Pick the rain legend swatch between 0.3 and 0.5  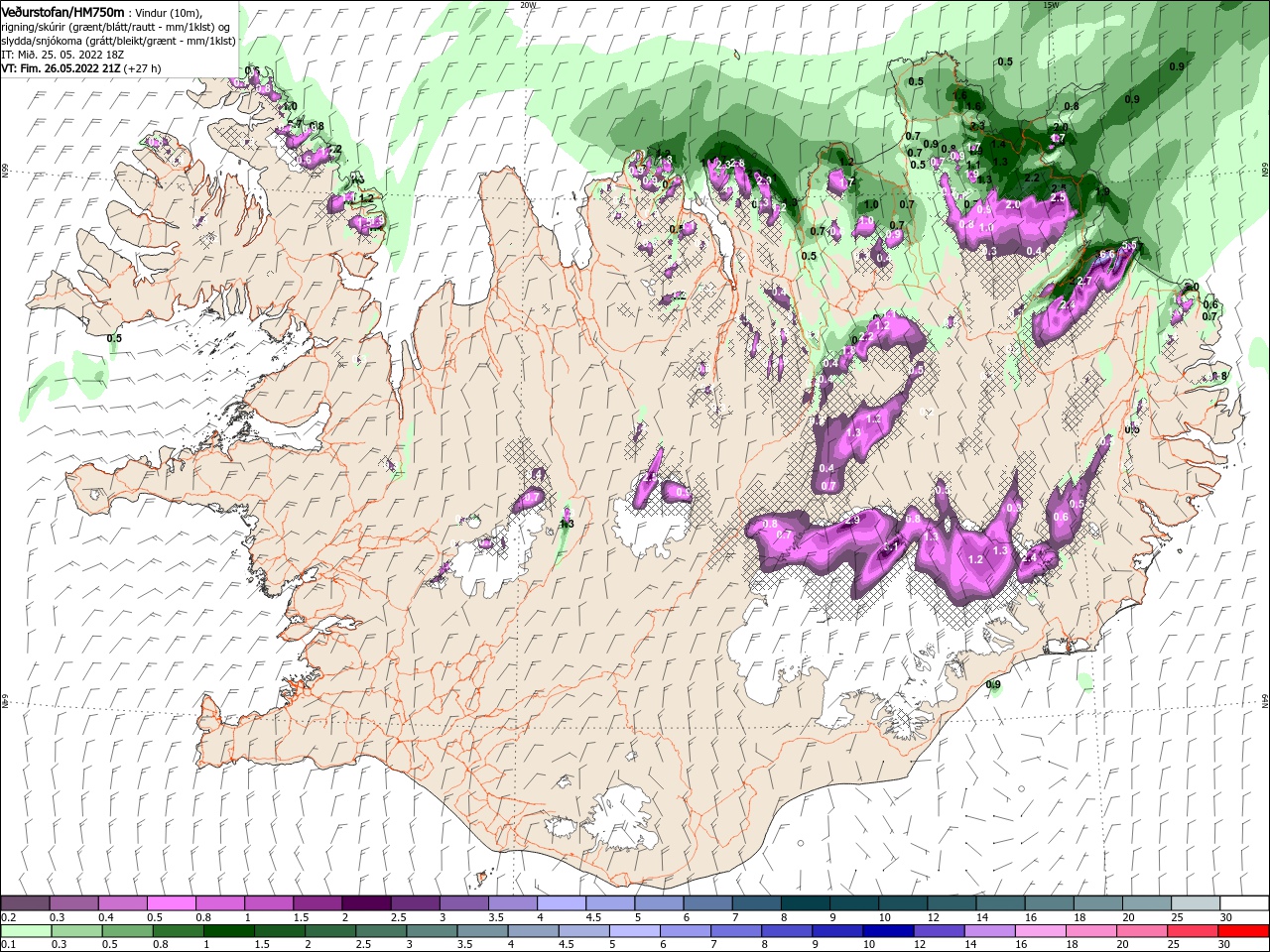76,931
